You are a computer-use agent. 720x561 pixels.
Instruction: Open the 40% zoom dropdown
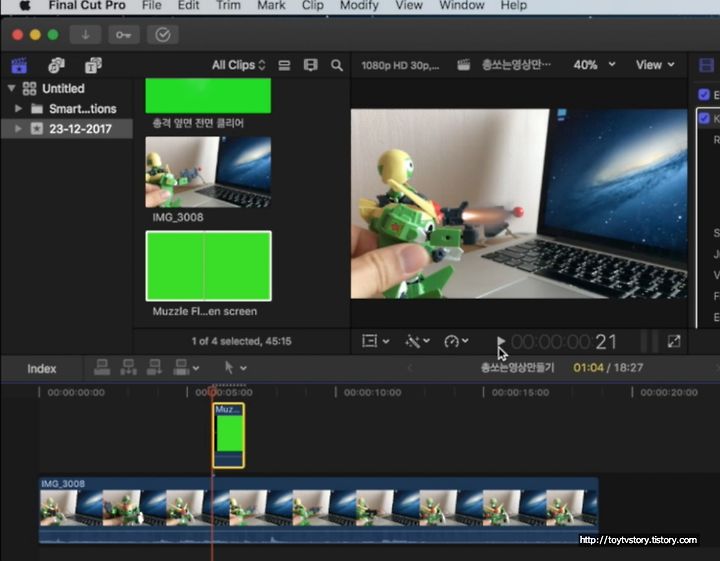tap(594, 65)
